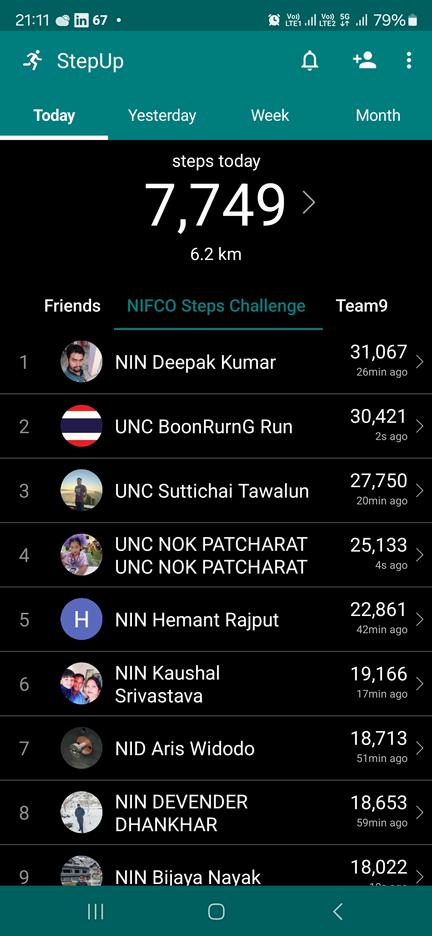This screenshot has width=432, height=936.
Task: Open Android recent apps button
Action: tap(95, 911)
